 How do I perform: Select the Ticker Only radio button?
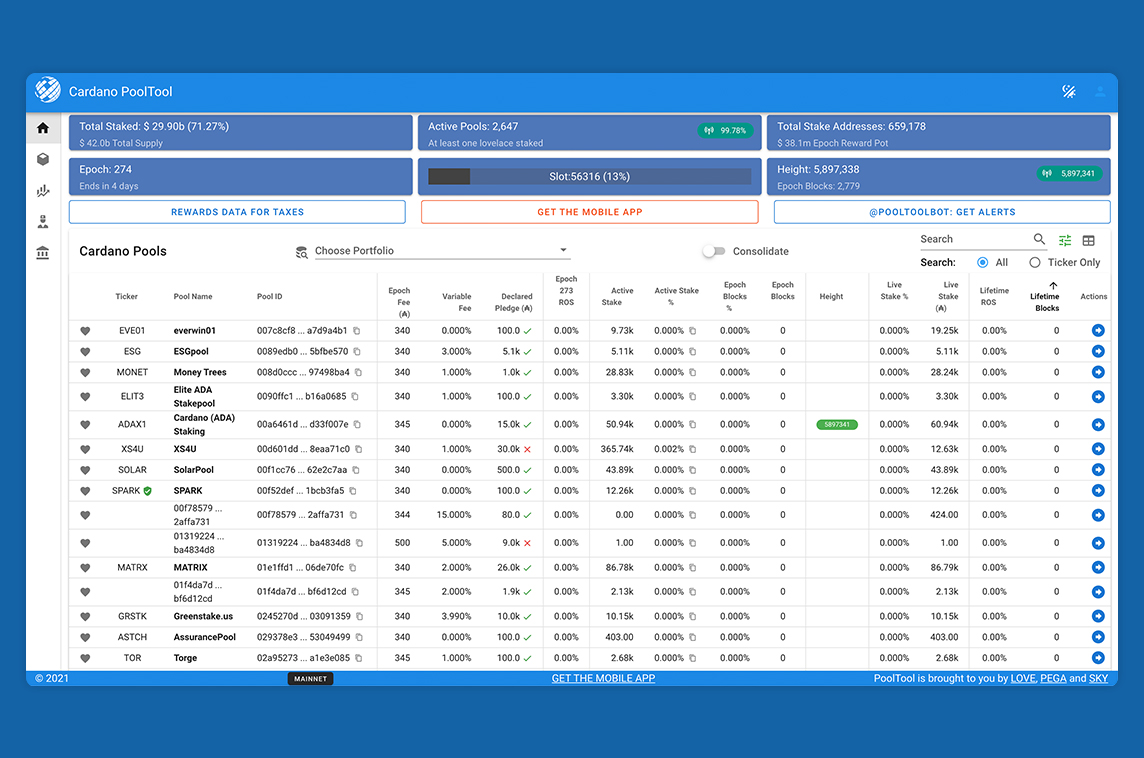coord(1035,262)
